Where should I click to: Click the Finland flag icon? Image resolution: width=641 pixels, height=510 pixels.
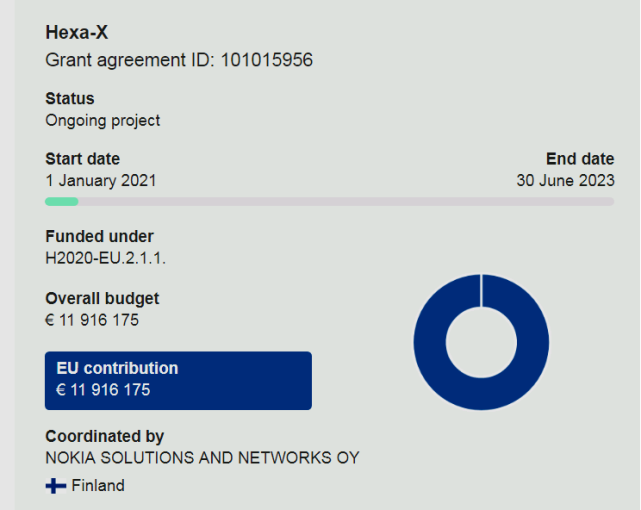[x=56, y=486]
